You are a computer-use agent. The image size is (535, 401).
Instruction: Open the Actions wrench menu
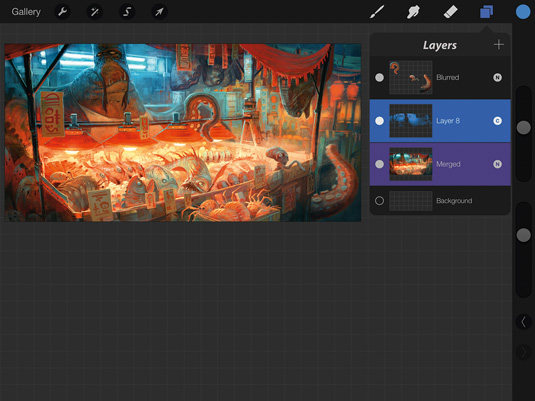coord(62,12)
